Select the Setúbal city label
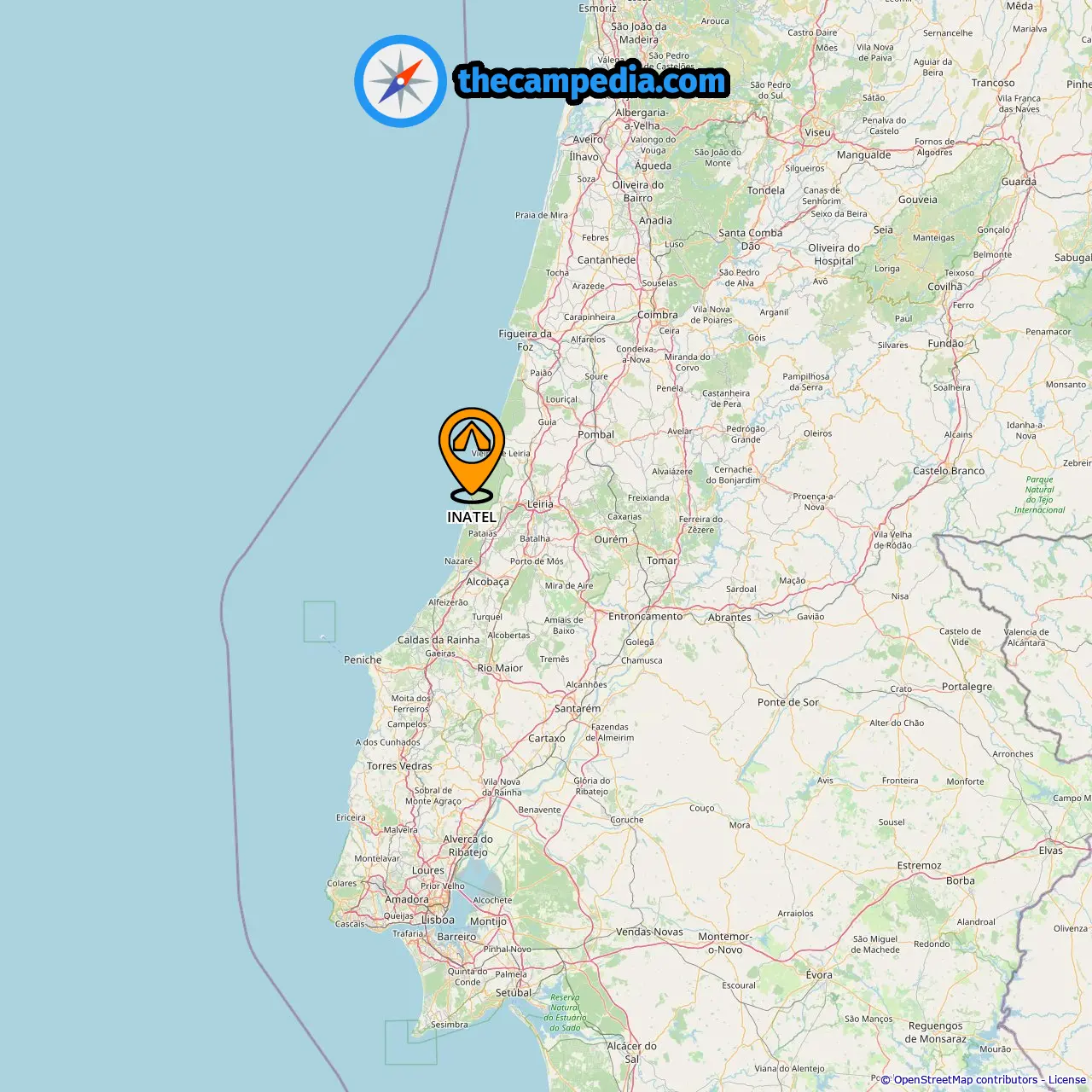Screen dimensions: 1092x1092 514,992
